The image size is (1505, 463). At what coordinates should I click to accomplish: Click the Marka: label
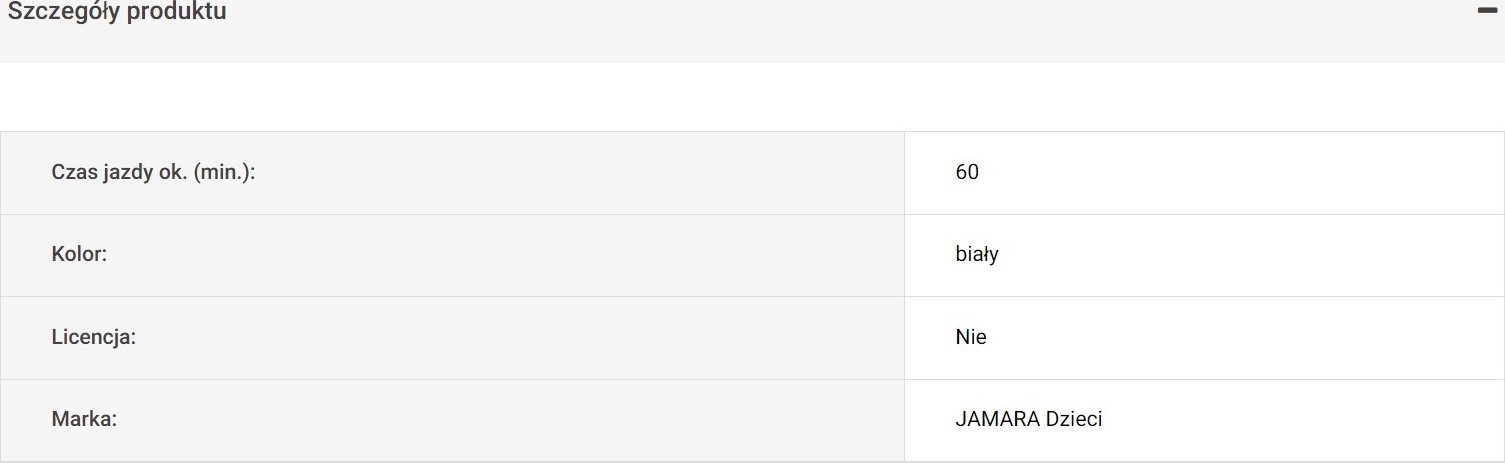(84, 419)
